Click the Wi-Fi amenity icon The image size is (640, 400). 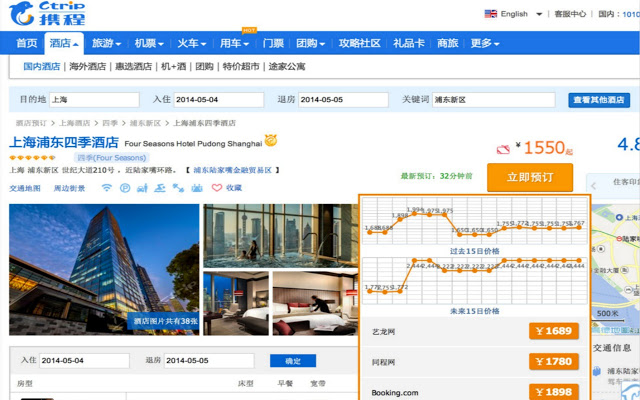(107, 188)
